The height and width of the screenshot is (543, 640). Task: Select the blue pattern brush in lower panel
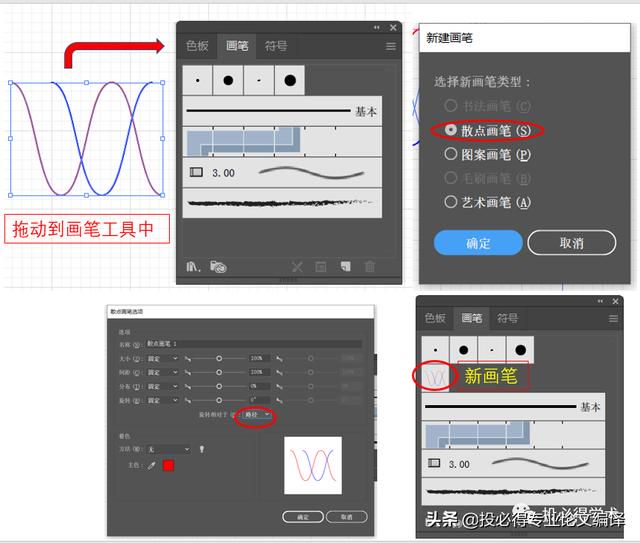tap(513, 435)
